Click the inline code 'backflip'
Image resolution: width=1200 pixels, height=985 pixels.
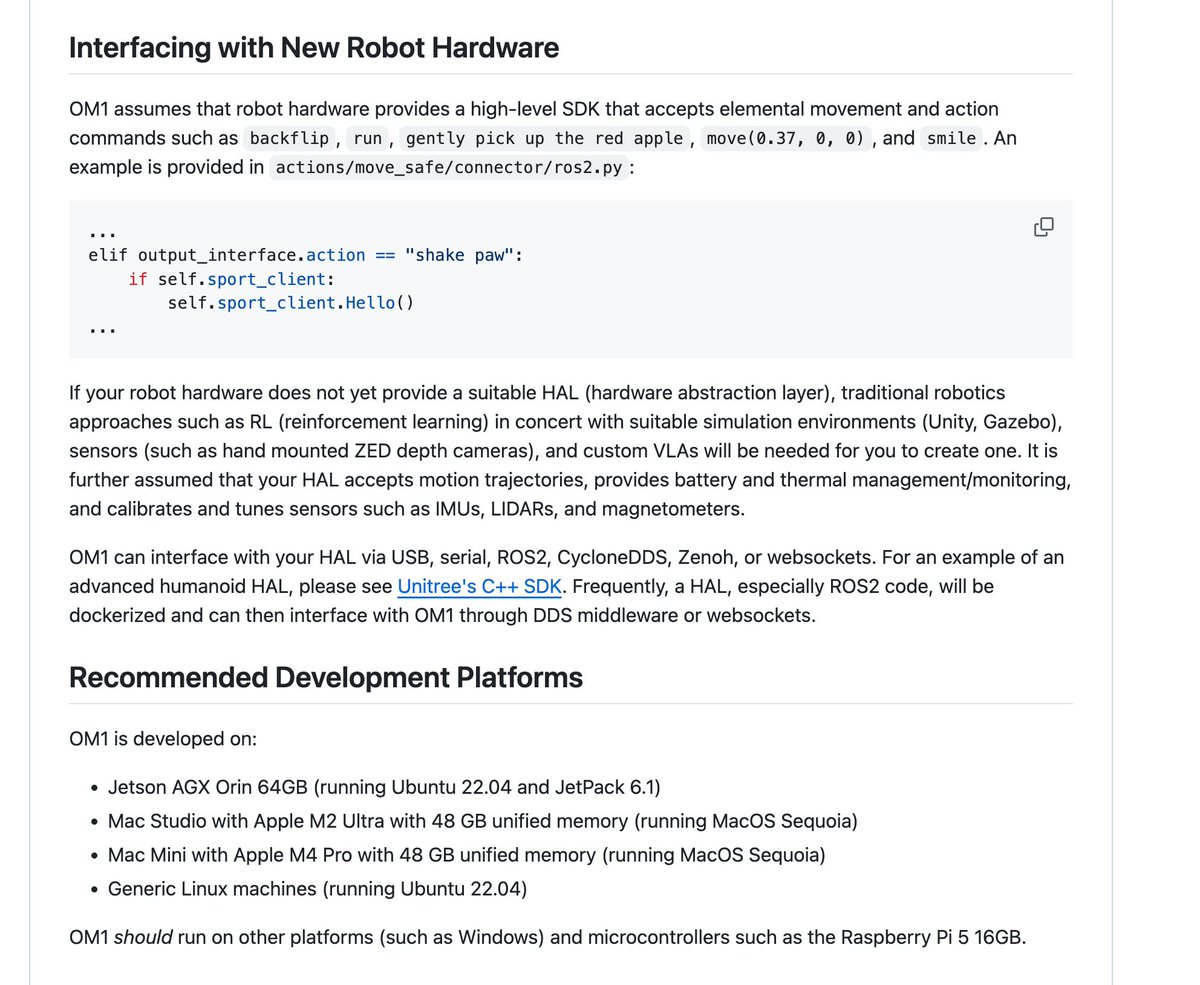(289, 138)
